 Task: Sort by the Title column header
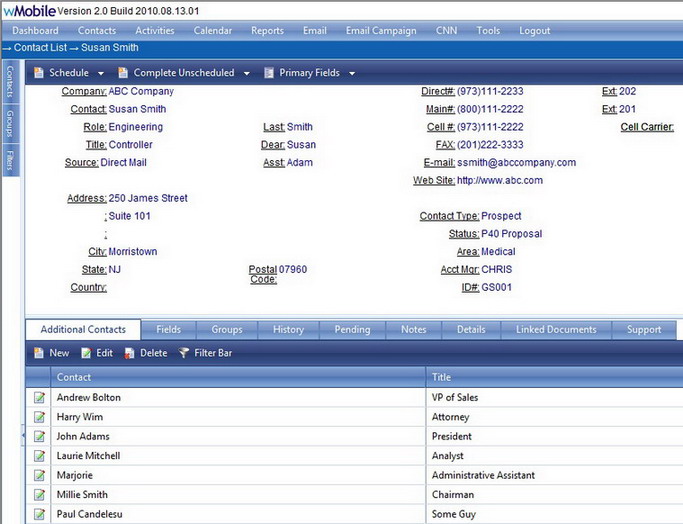click(441, 377)
